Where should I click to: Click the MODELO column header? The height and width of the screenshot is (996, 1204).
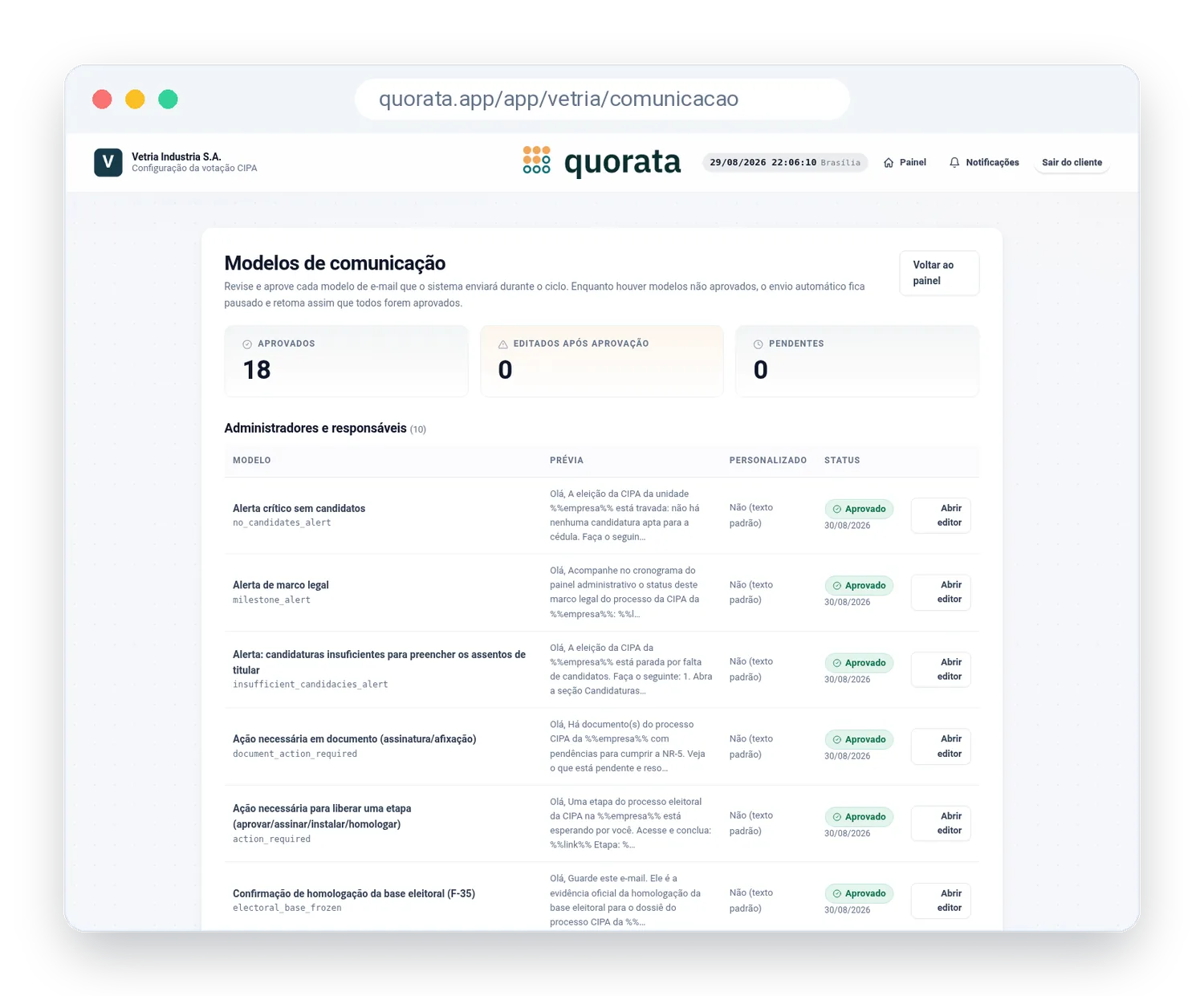pos(252,460)
